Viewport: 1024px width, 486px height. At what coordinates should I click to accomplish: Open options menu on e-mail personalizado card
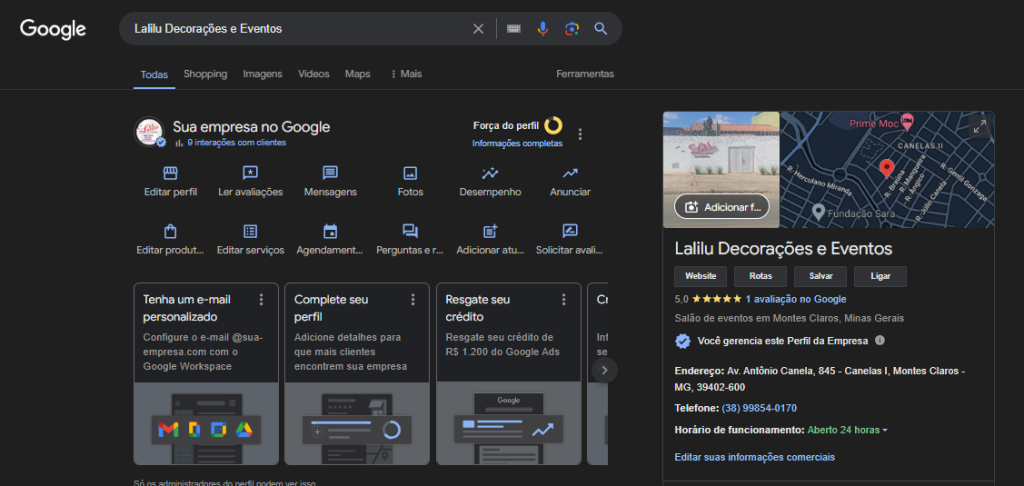tap(261, 299)
